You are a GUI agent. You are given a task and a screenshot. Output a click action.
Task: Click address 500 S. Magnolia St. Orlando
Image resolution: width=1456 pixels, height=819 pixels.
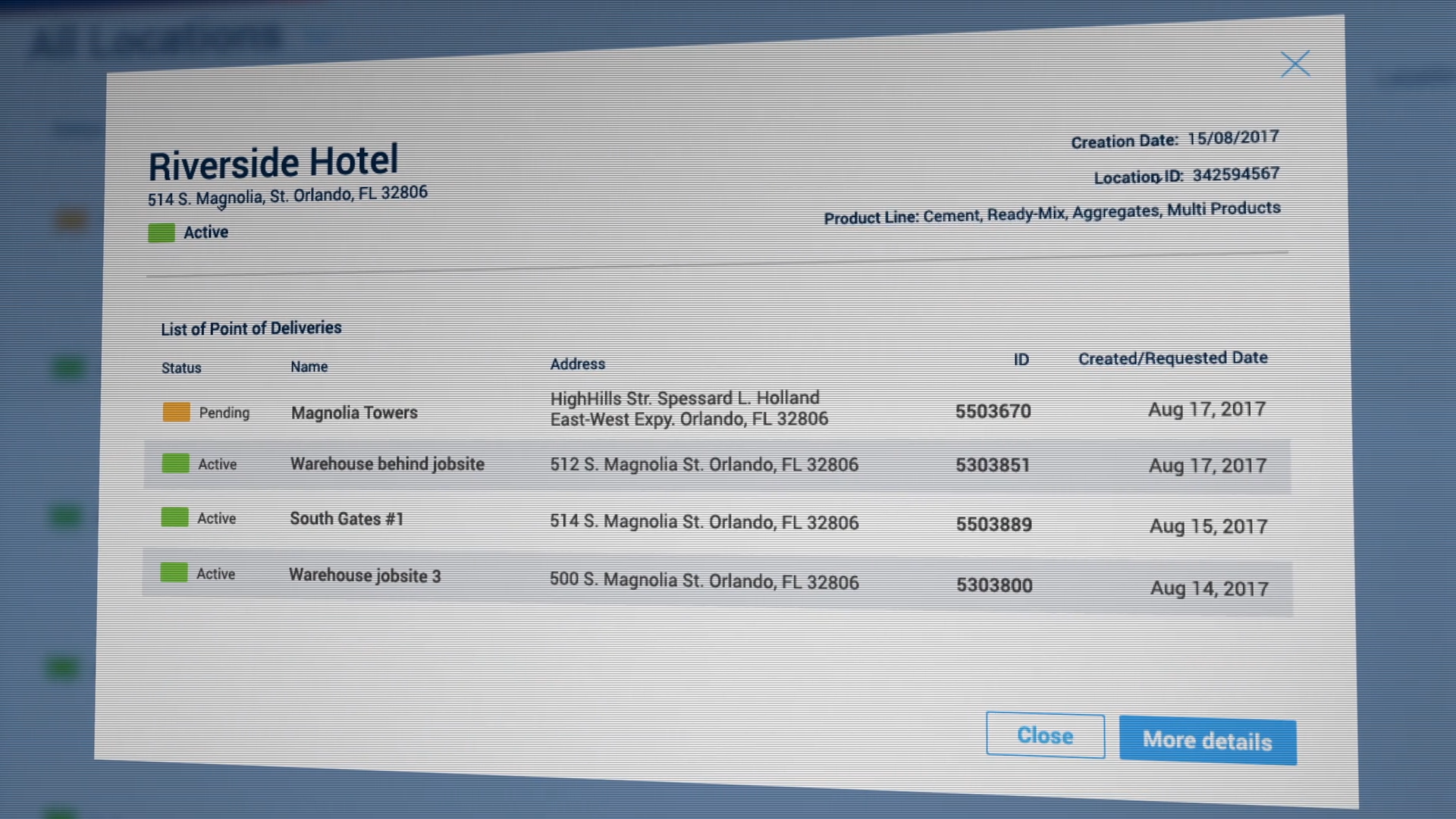tap(704, 581)
